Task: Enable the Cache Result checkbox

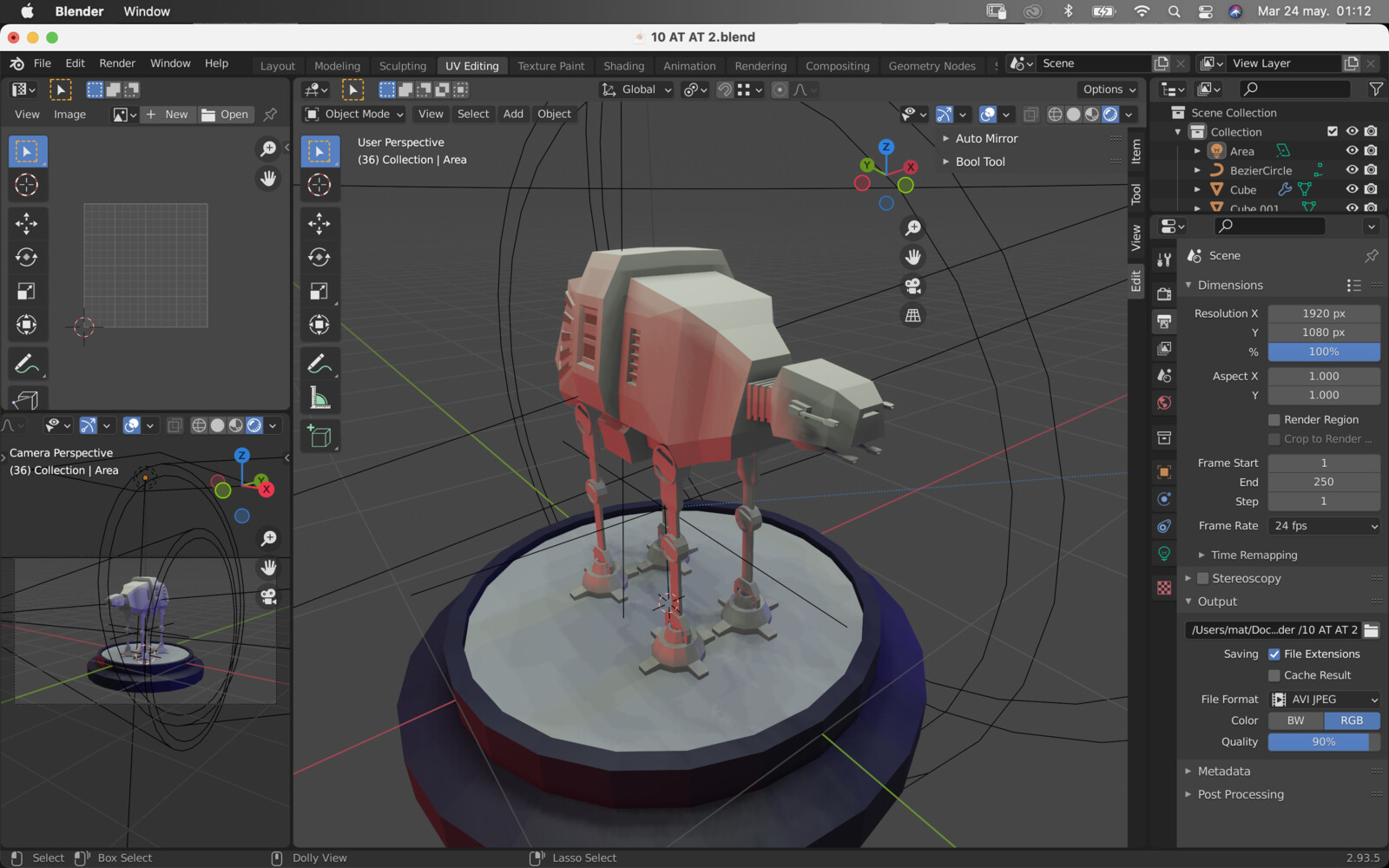Action: coord(1274,675)
